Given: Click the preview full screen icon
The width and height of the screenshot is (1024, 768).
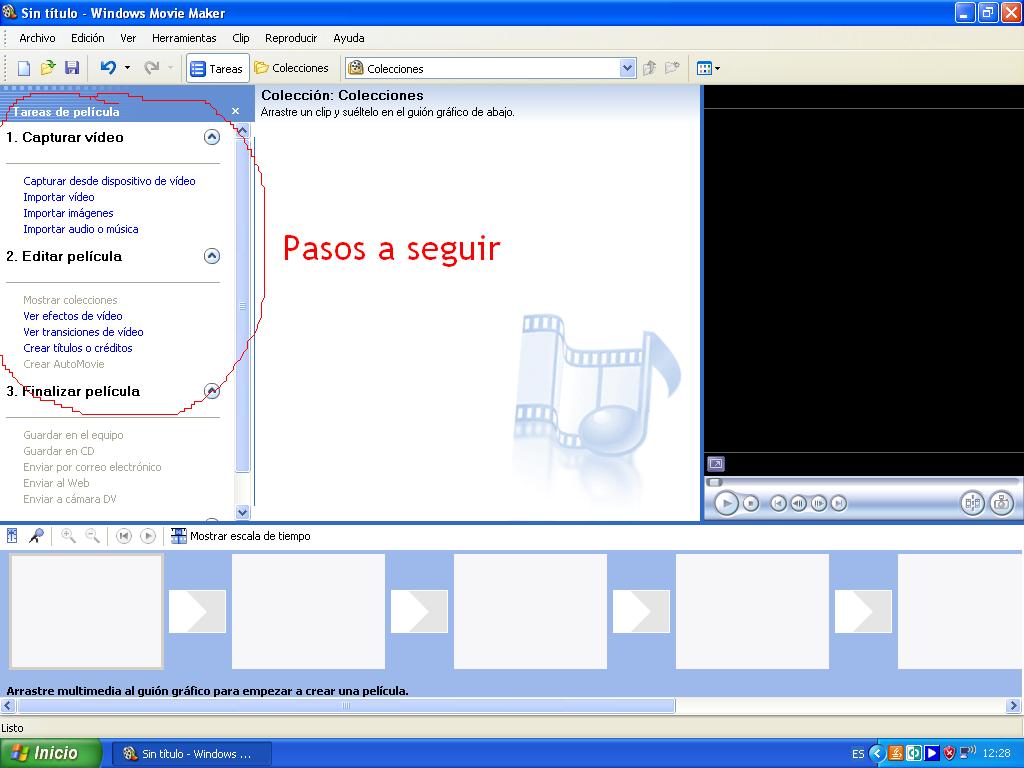Looking at the screenshot, I should click(x=716, y=464).
